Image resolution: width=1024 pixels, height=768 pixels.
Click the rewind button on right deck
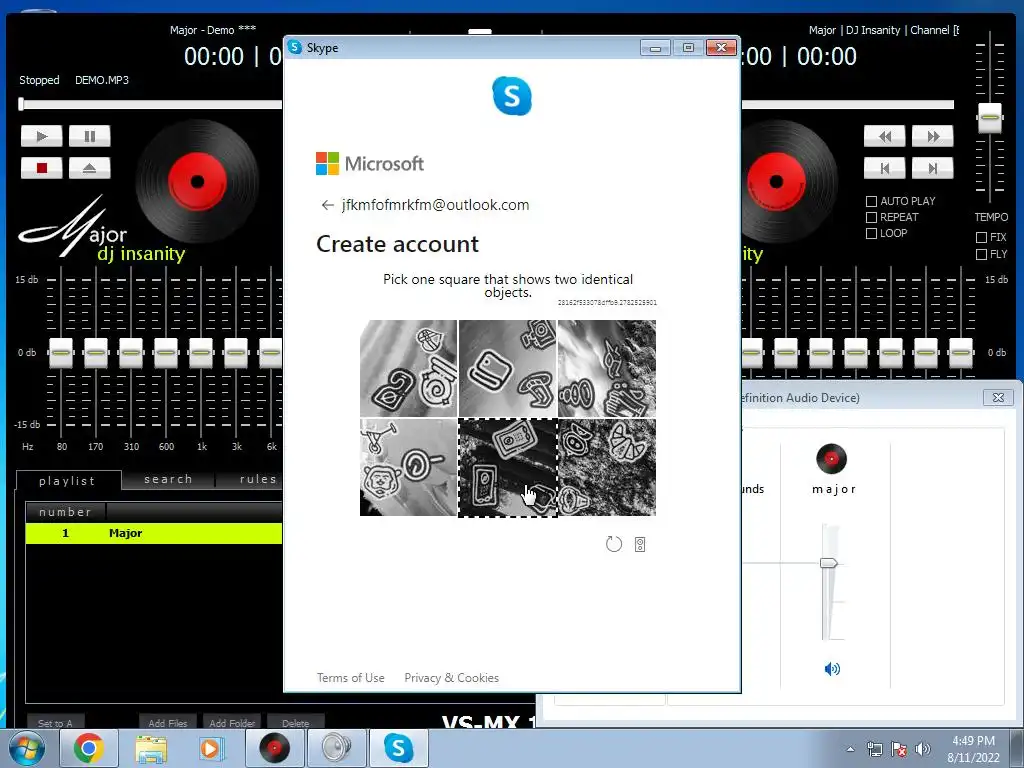tap(884, 136)
